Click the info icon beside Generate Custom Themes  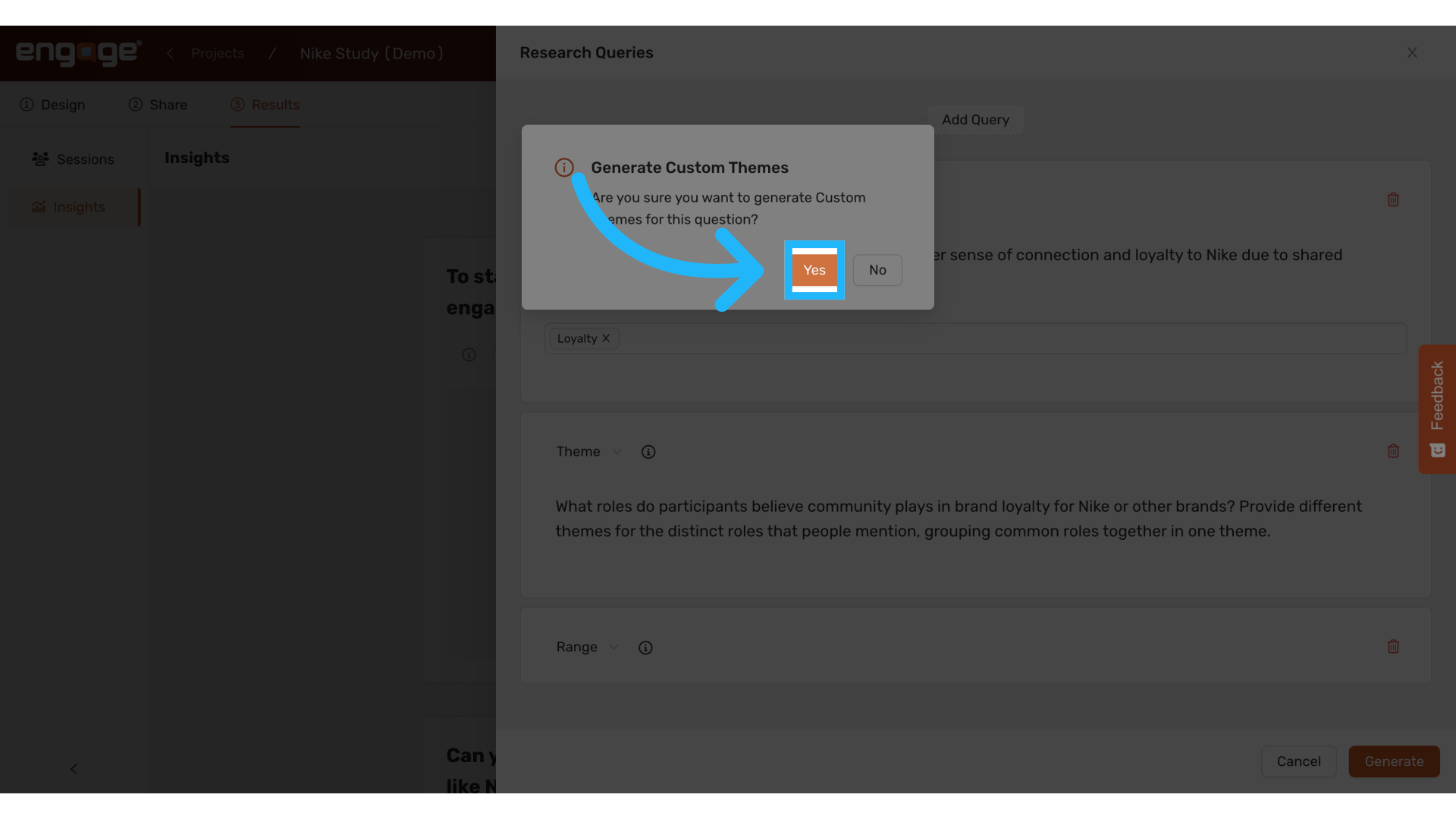pos(564,168)
